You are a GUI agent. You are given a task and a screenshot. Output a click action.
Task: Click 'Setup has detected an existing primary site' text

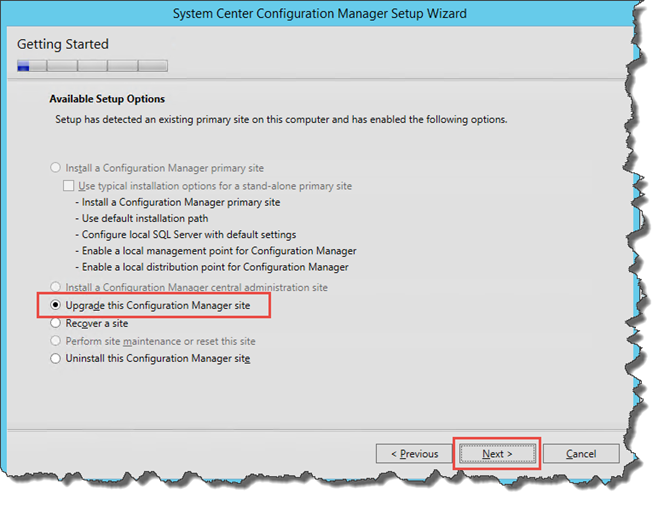tap(281, 119)
